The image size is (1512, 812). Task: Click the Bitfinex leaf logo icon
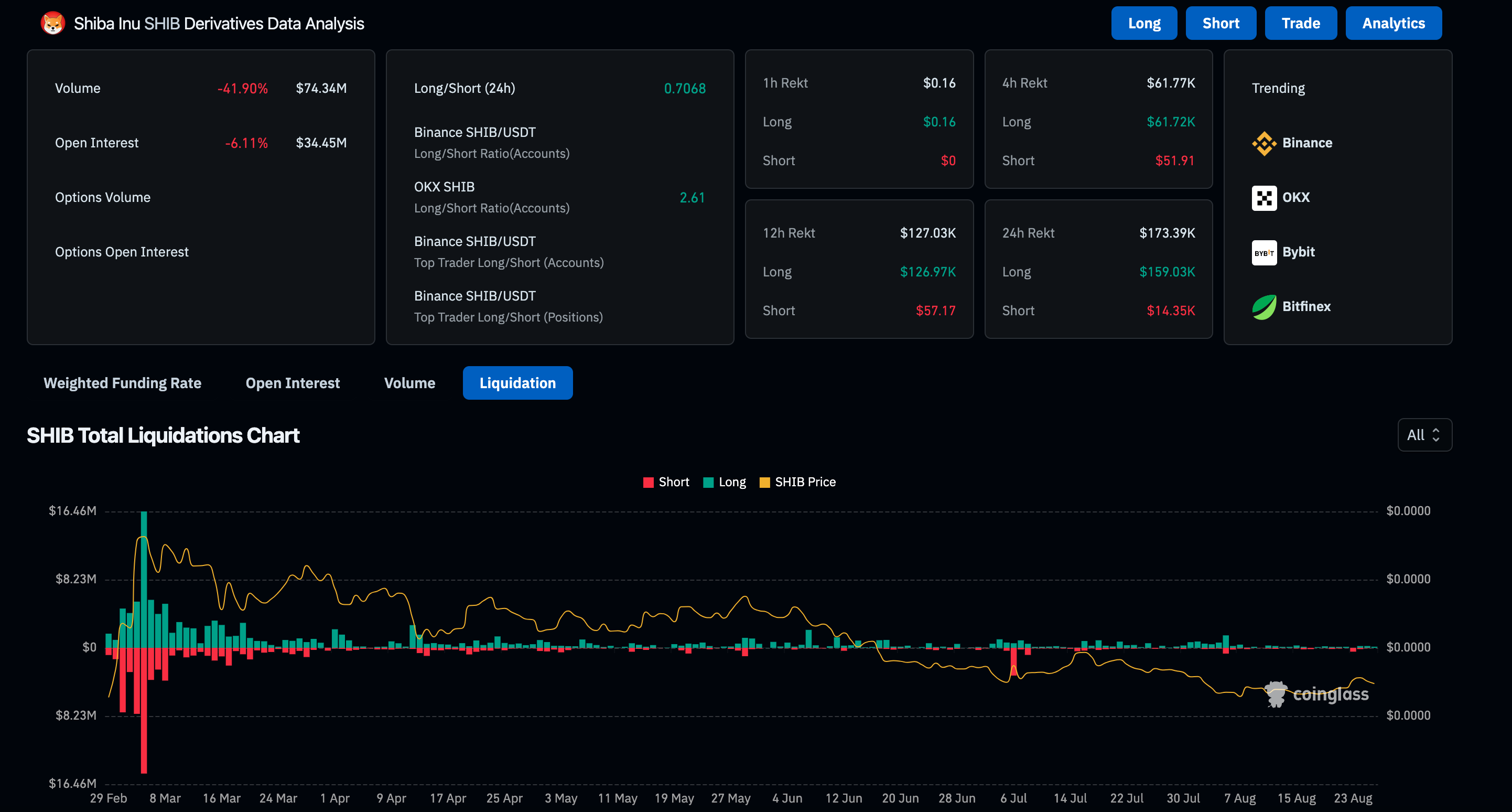tap(1263, 307)
